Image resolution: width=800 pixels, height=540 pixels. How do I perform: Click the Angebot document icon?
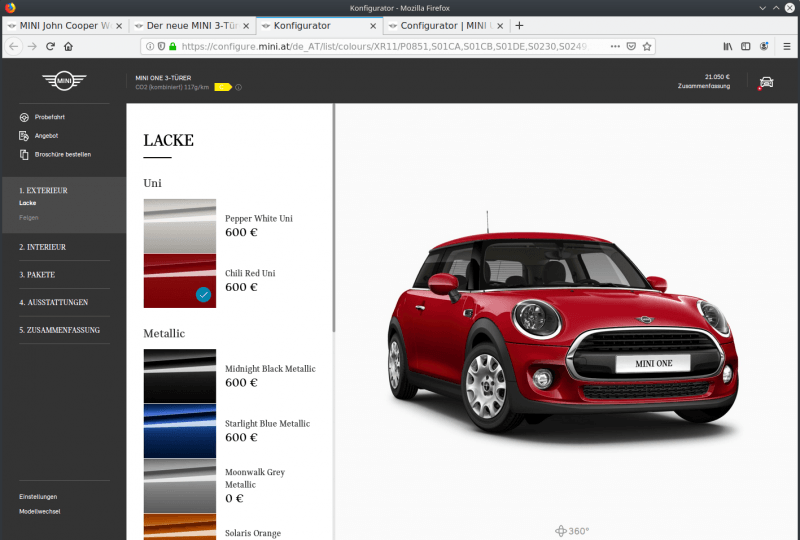pyautogui.click(x=24, y=136)
